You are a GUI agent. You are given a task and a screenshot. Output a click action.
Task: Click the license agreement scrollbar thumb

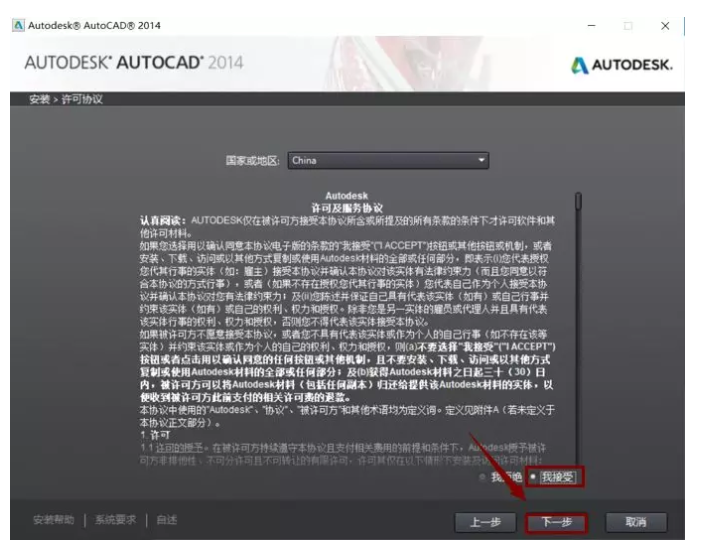[x=578, y=201]
